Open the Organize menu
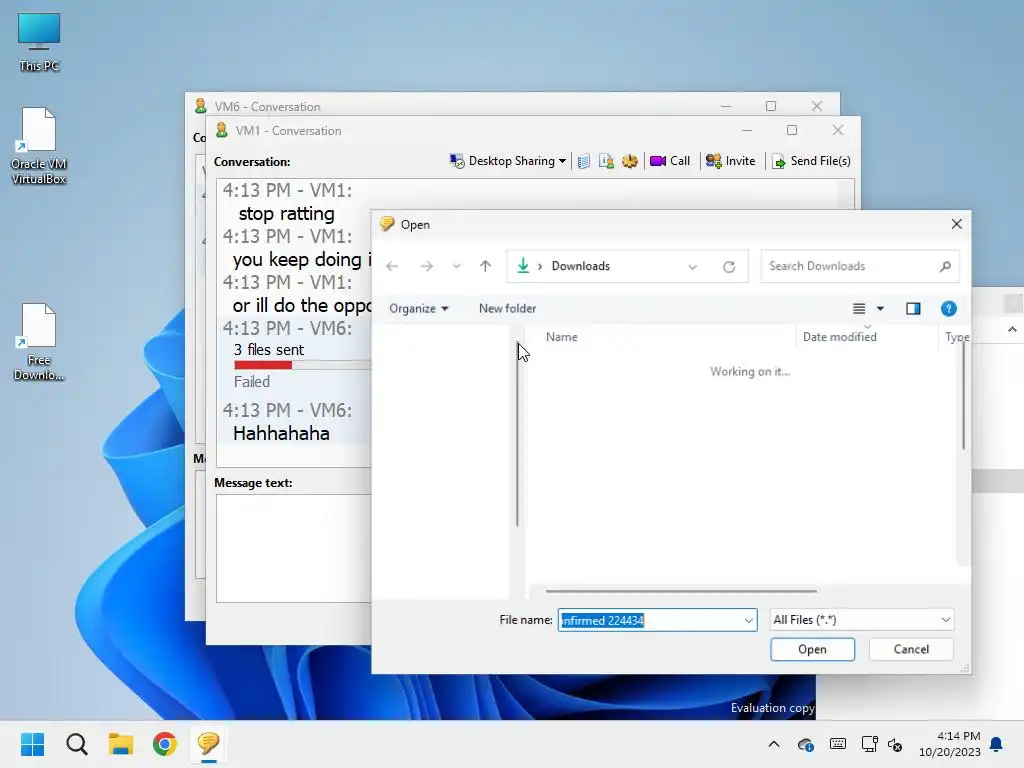Screen dimensions: 1024x768 pyautogui.click(x=419, y=308)
